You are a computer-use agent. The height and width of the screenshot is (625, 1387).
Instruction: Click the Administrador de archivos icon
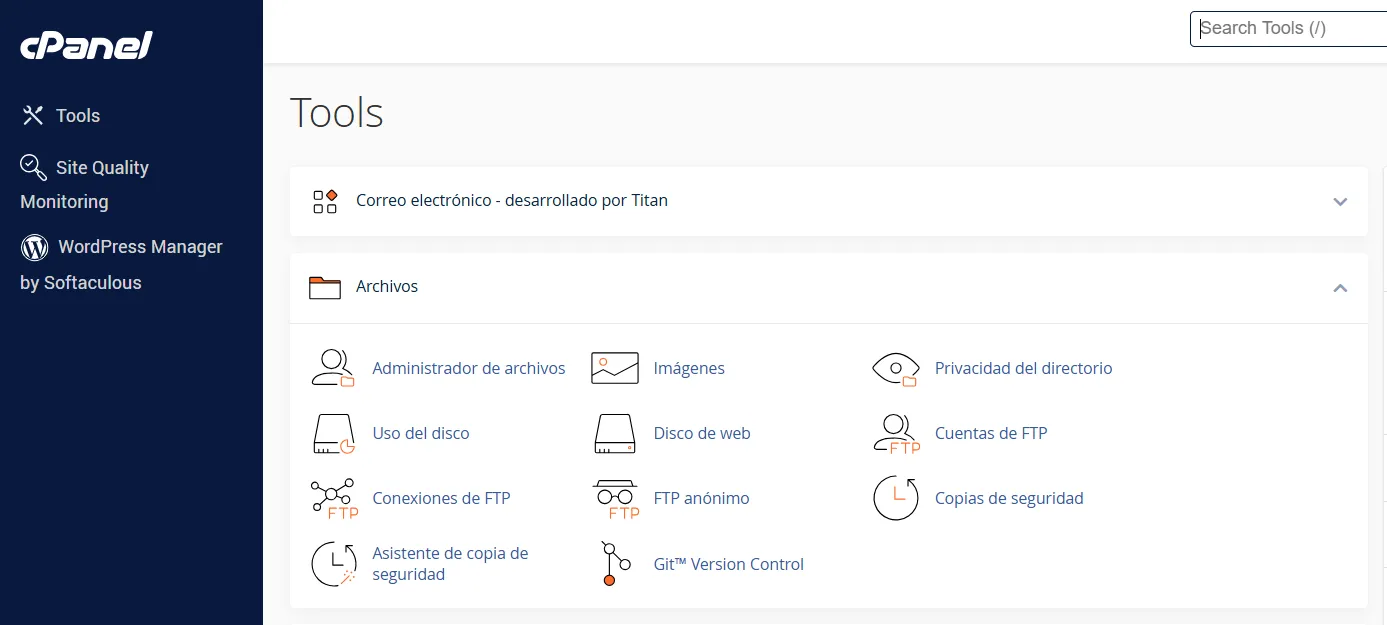[334, 368]
